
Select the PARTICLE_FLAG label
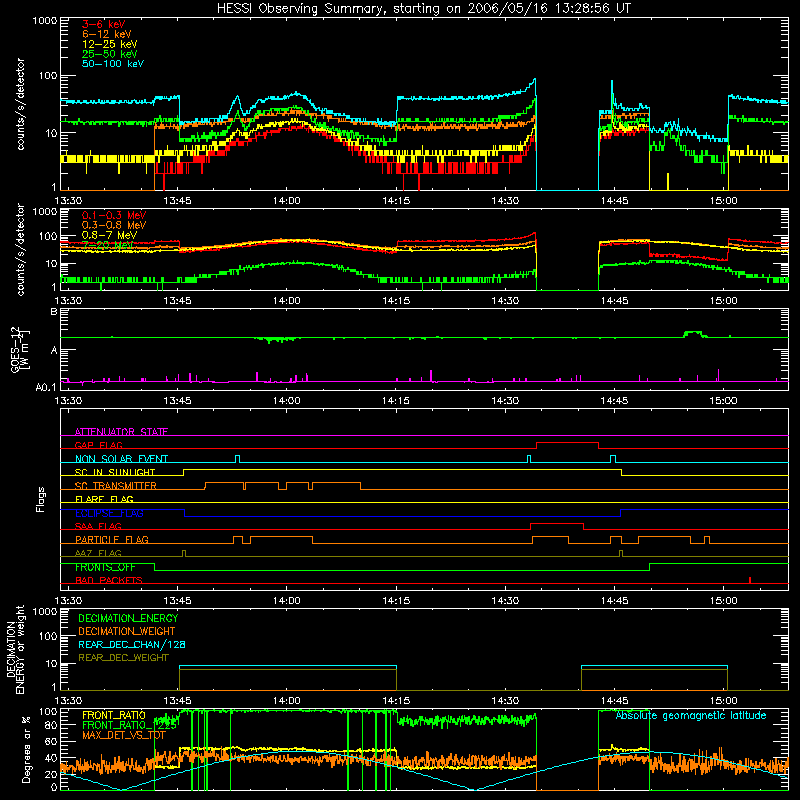112,540
